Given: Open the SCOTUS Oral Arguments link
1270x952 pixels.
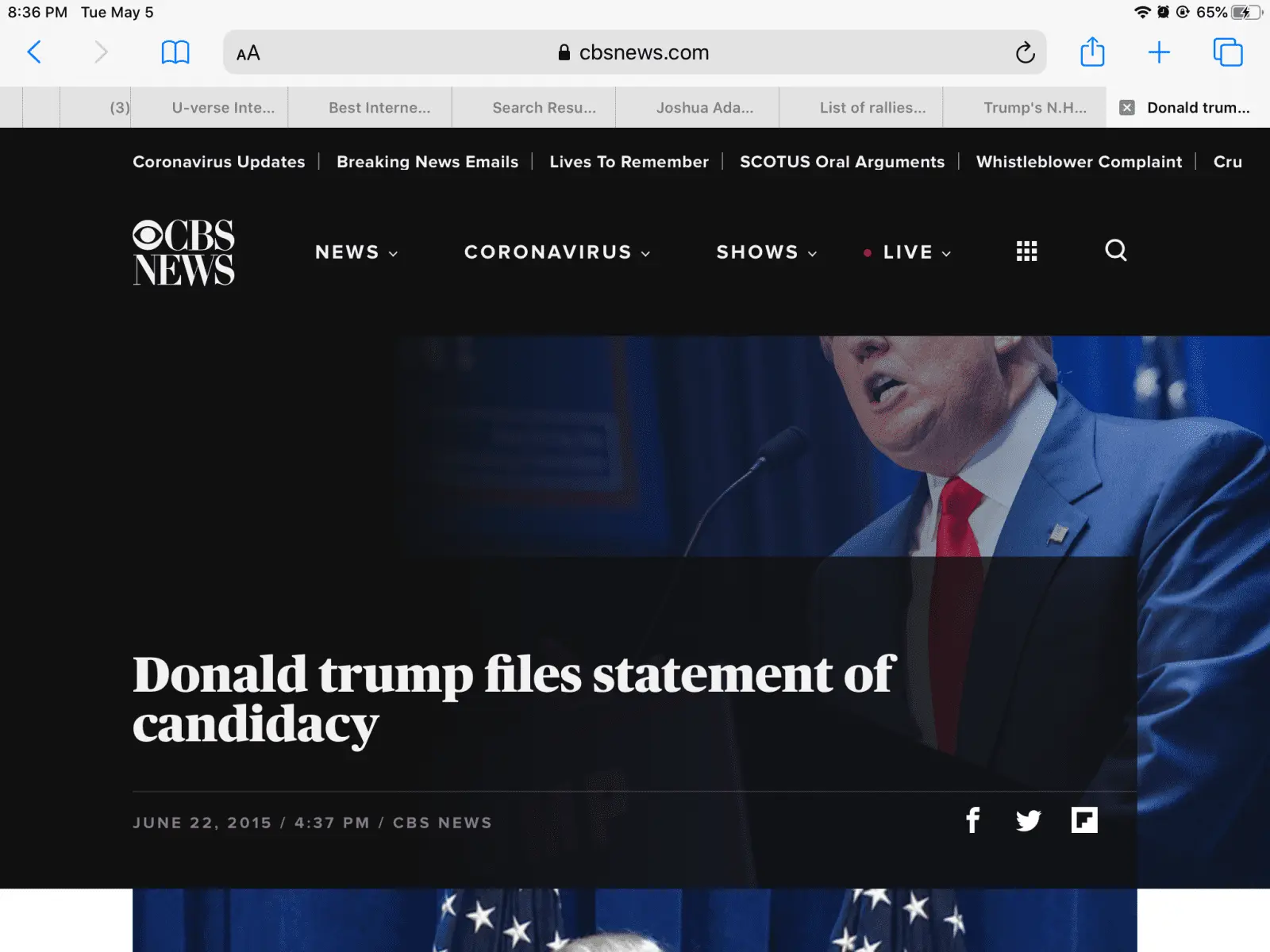Looking at the screenshot, I should [x=842, y=162].
